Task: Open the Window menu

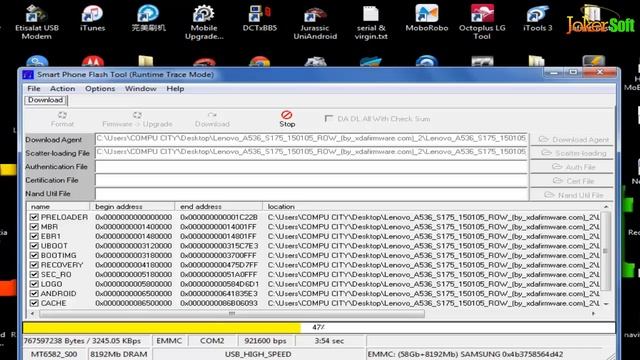Action: click(x=140, y=89)
